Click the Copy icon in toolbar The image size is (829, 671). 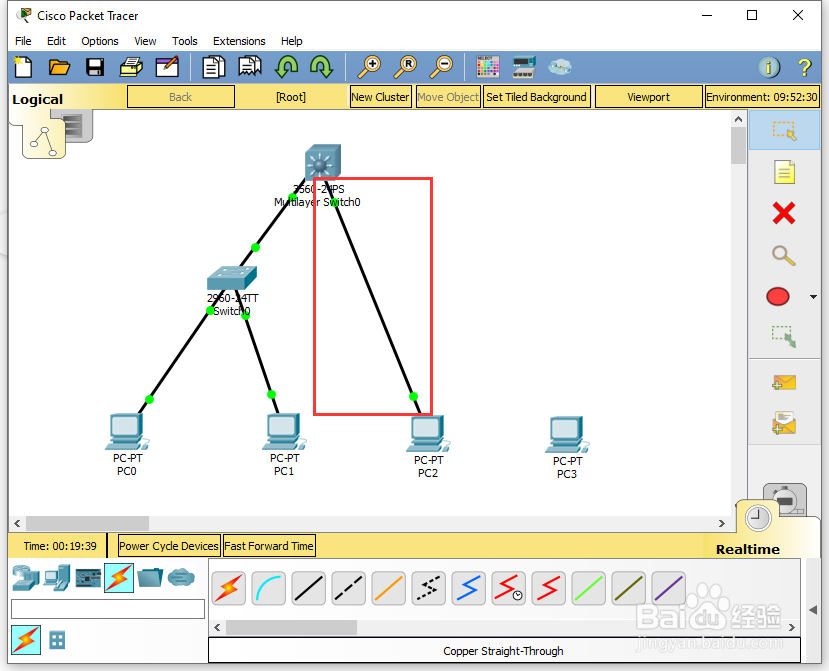point(214,67)
